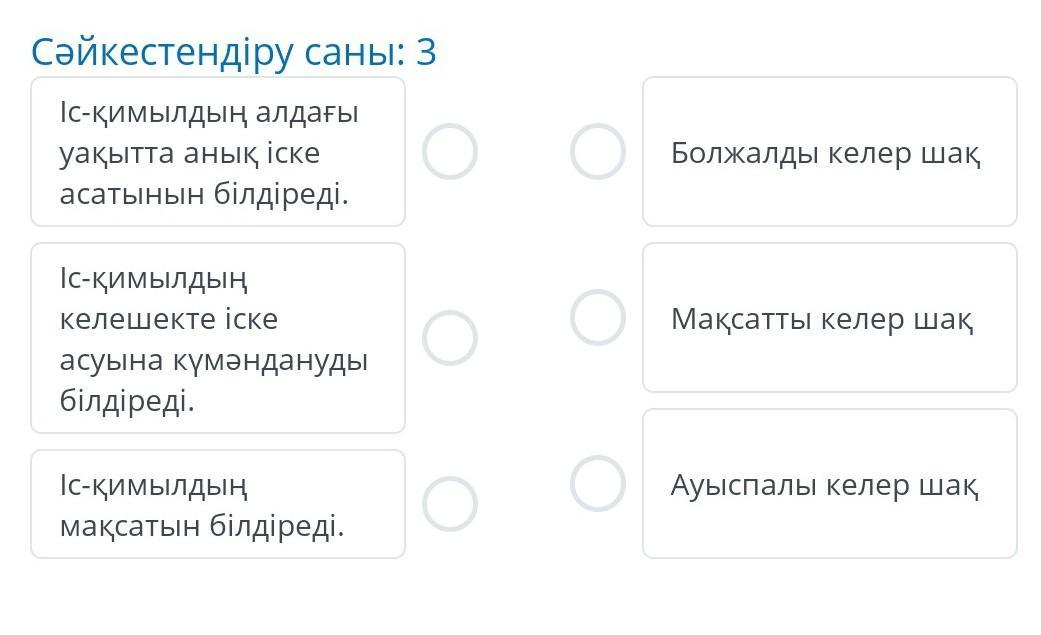Click the 'Болжалды келер шақ' answer card
The image size is (1041, 635).
point(830,151)
